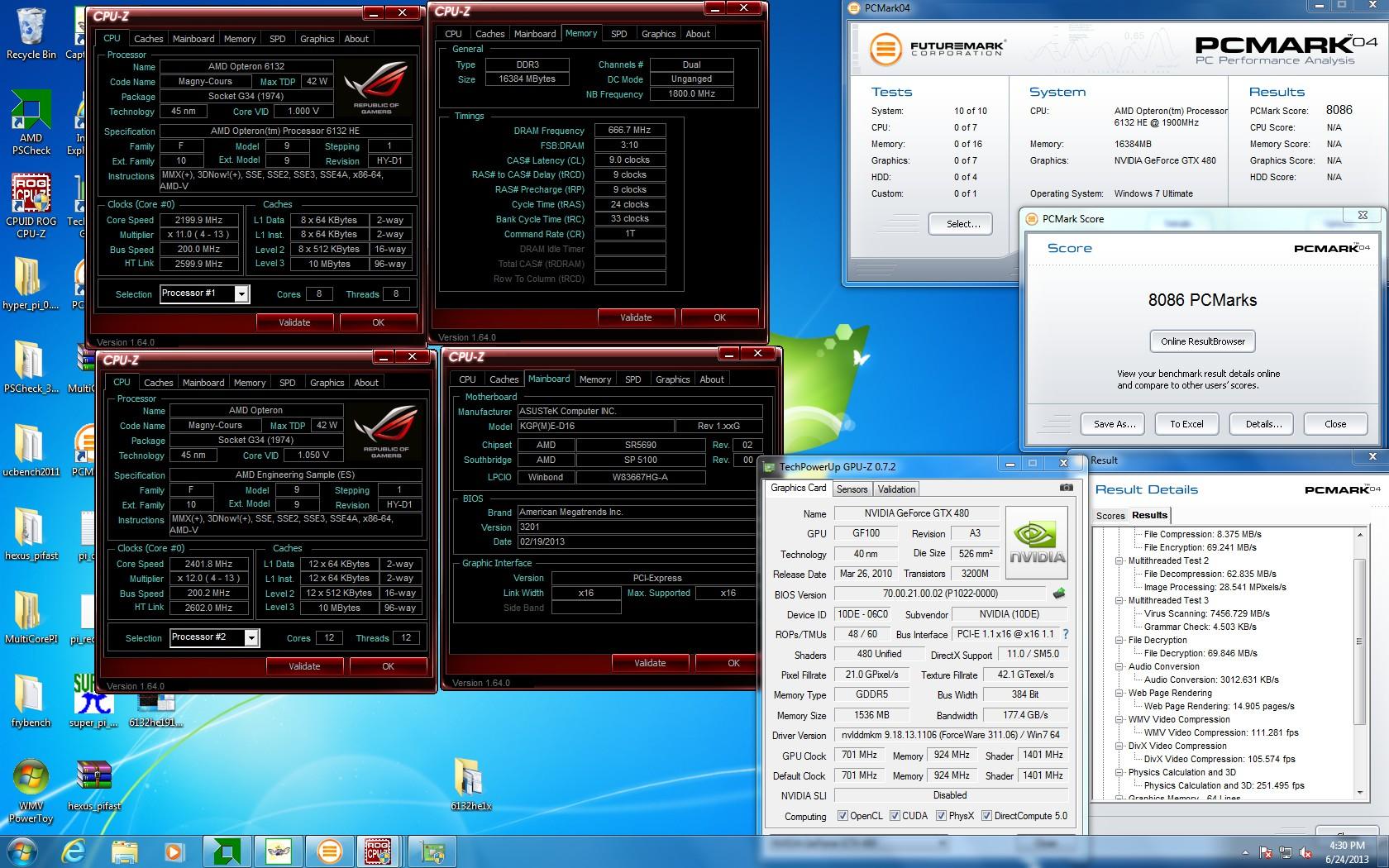The width and height of the screenshot is (1389, 868).
Task: Click the network icon in system tray
Action: pyautogui.click(x=1286, y=852)
